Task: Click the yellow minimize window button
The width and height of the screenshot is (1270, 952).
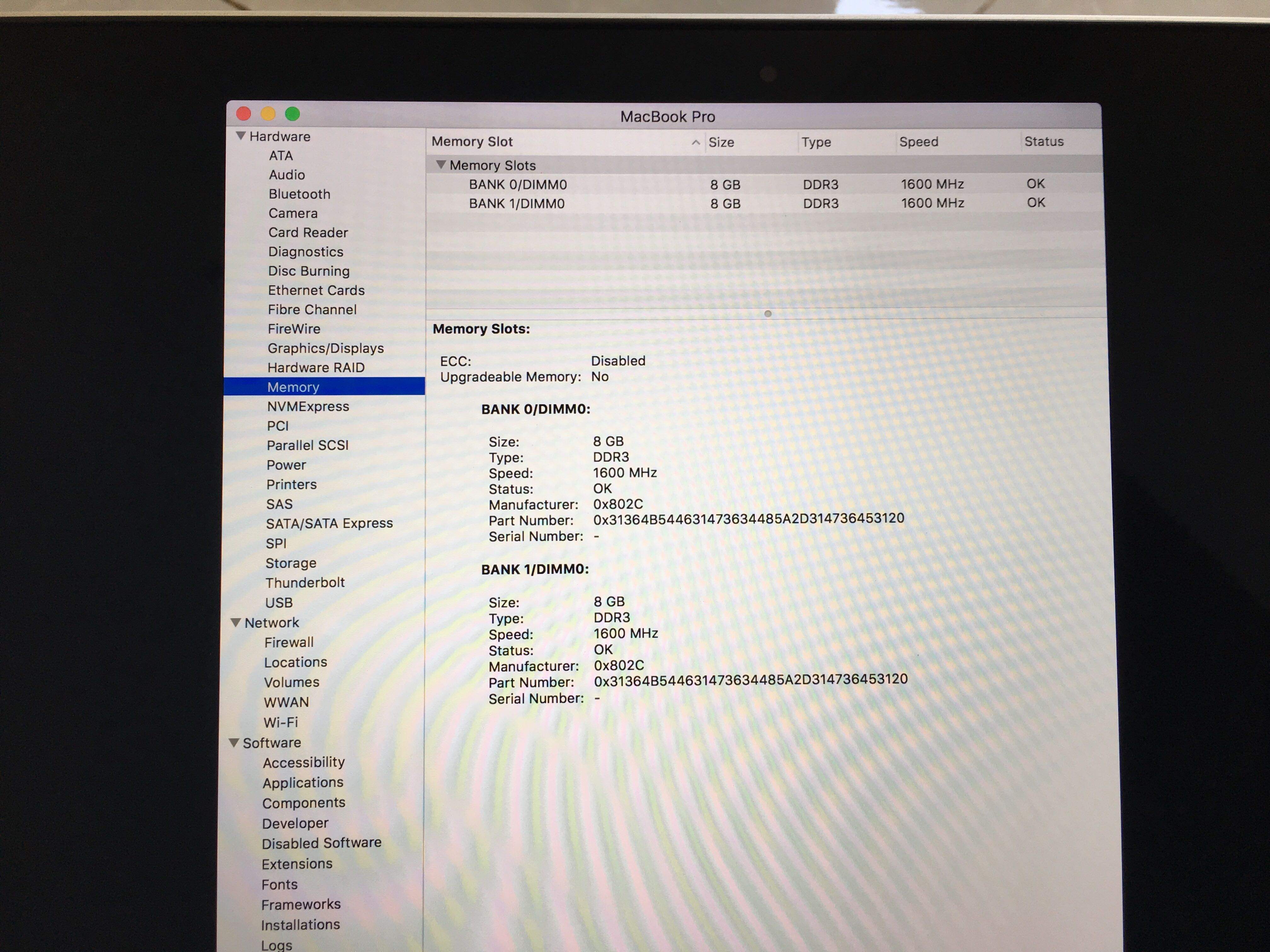Action: tap(268, 114)
